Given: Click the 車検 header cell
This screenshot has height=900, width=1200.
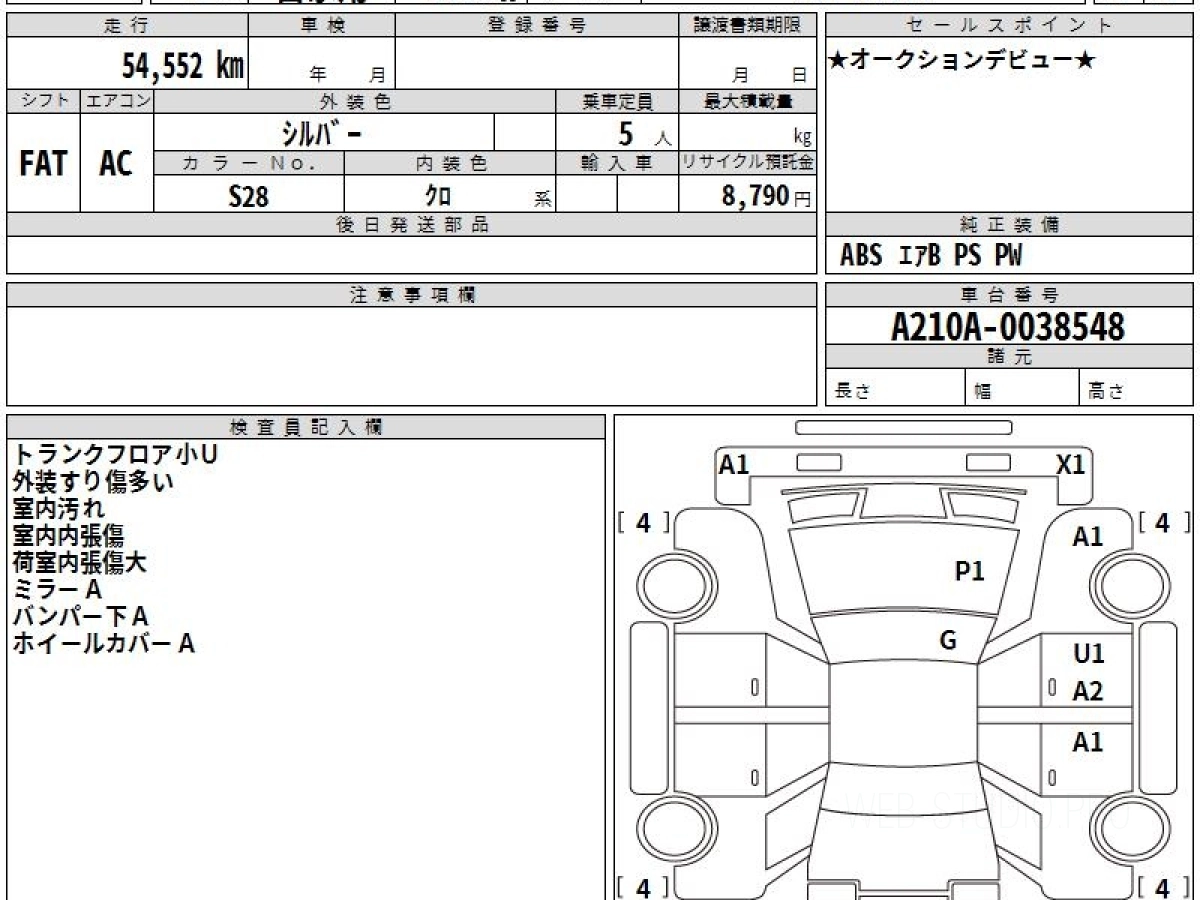Looking at the screenshot, I should click(x=322, y=25).
